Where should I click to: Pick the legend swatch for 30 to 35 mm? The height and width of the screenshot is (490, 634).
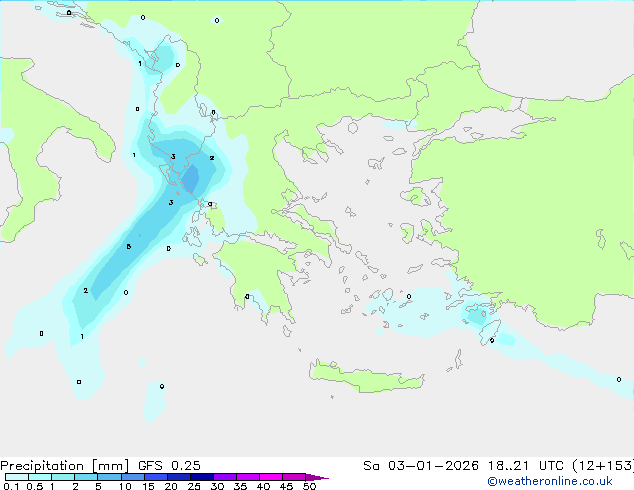point(224,477)
